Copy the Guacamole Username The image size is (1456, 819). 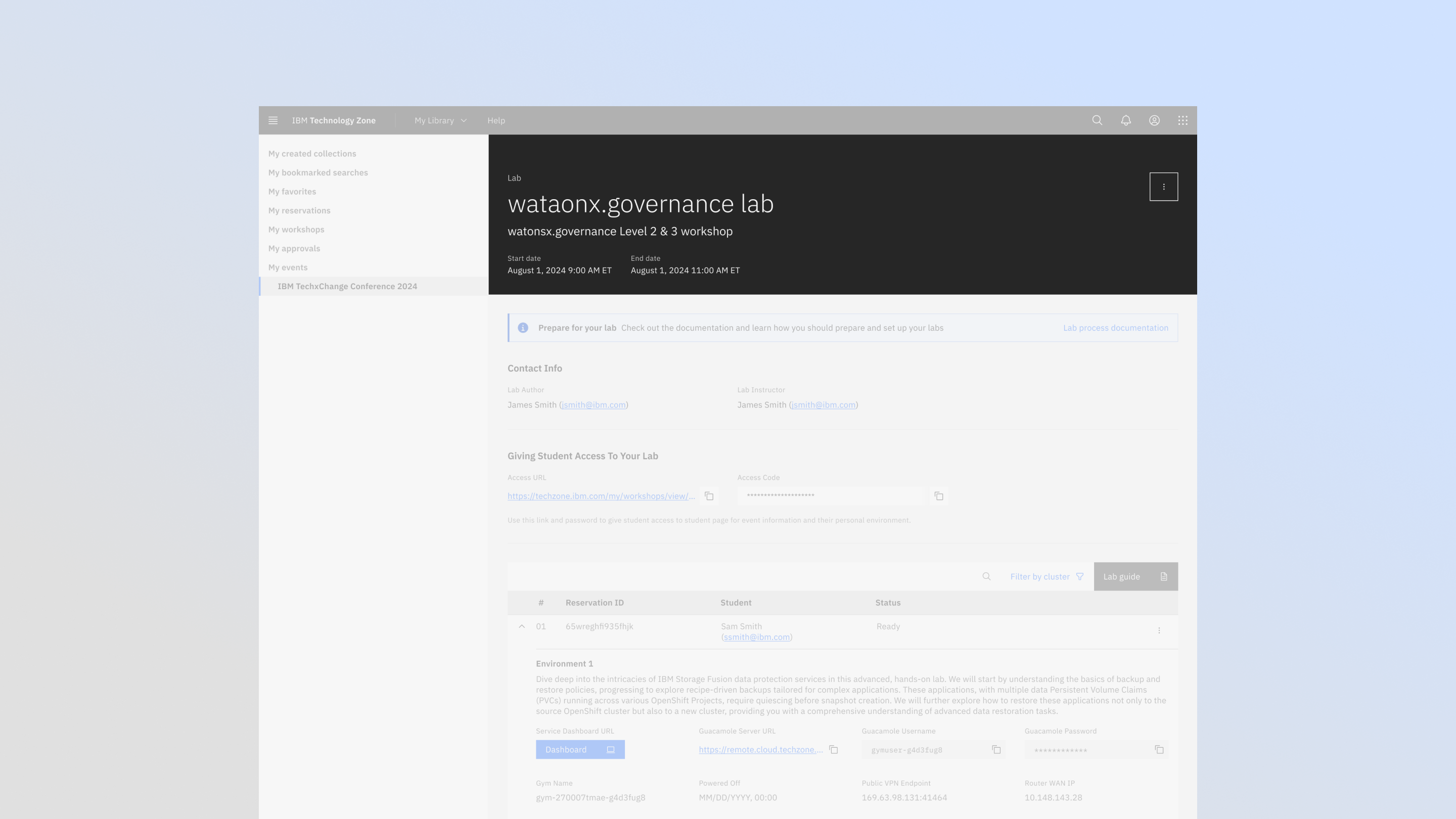[996, 749]
